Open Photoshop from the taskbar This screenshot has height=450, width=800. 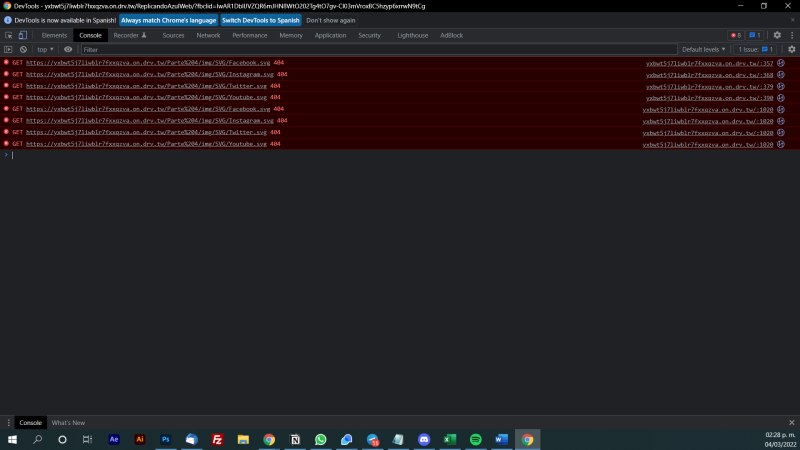tap(165, 439)
